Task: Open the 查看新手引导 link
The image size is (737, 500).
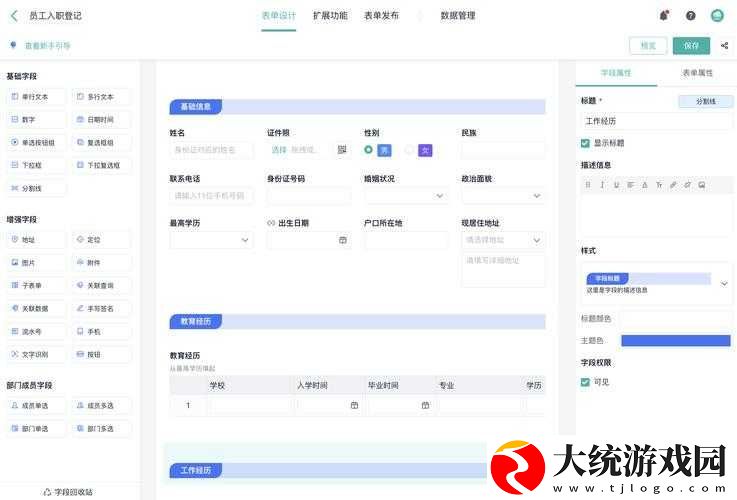Action: tap(47, 46)
